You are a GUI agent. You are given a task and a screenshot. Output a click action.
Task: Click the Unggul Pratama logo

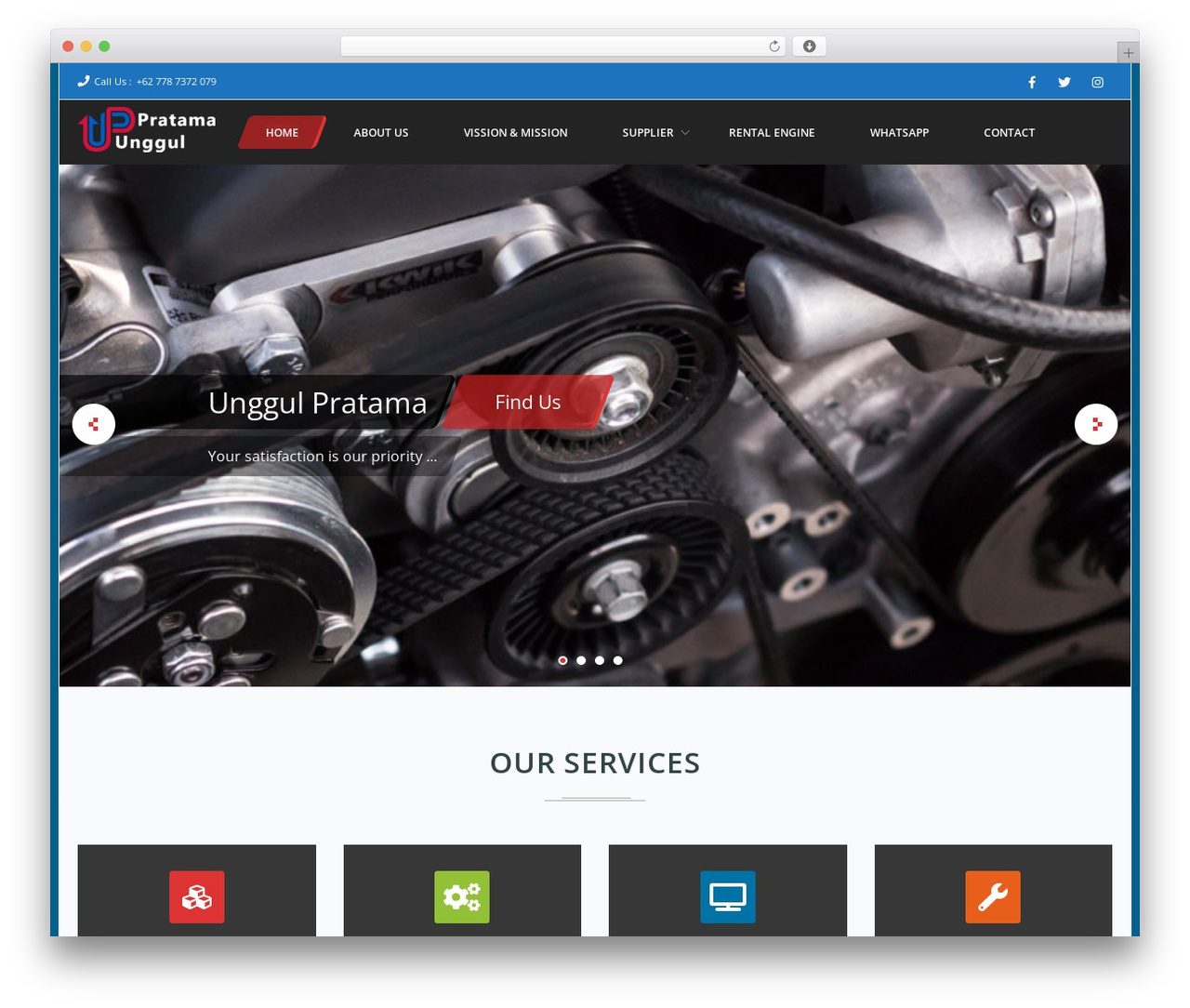coord(147,130)
